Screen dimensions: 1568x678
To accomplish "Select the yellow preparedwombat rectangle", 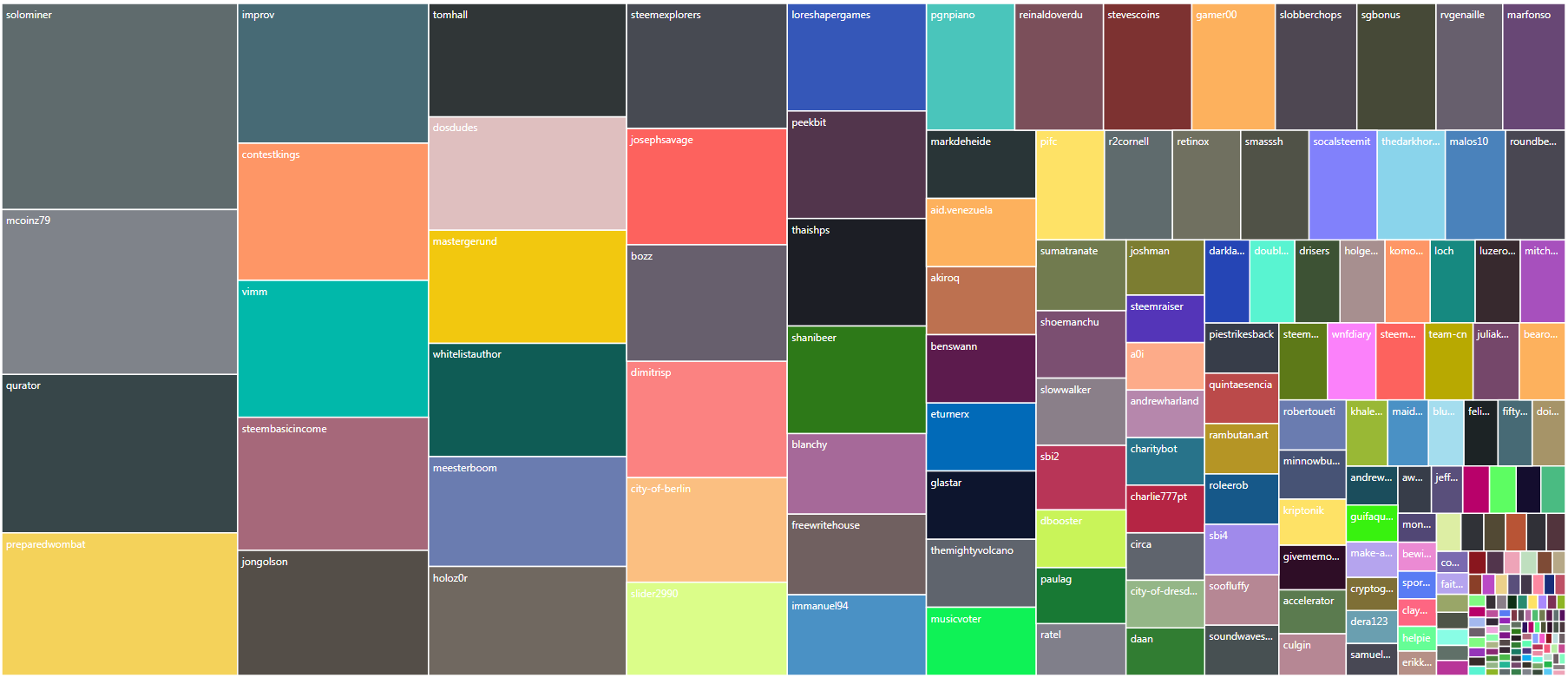I will tap(120, 604).
